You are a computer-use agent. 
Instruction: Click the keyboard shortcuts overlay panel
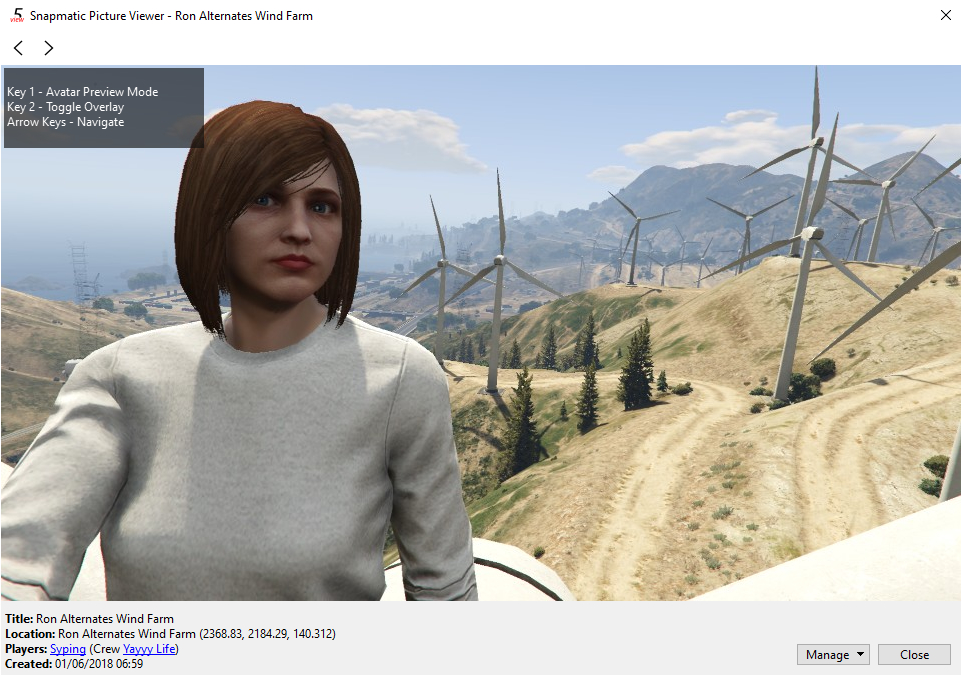click(100, 107)
